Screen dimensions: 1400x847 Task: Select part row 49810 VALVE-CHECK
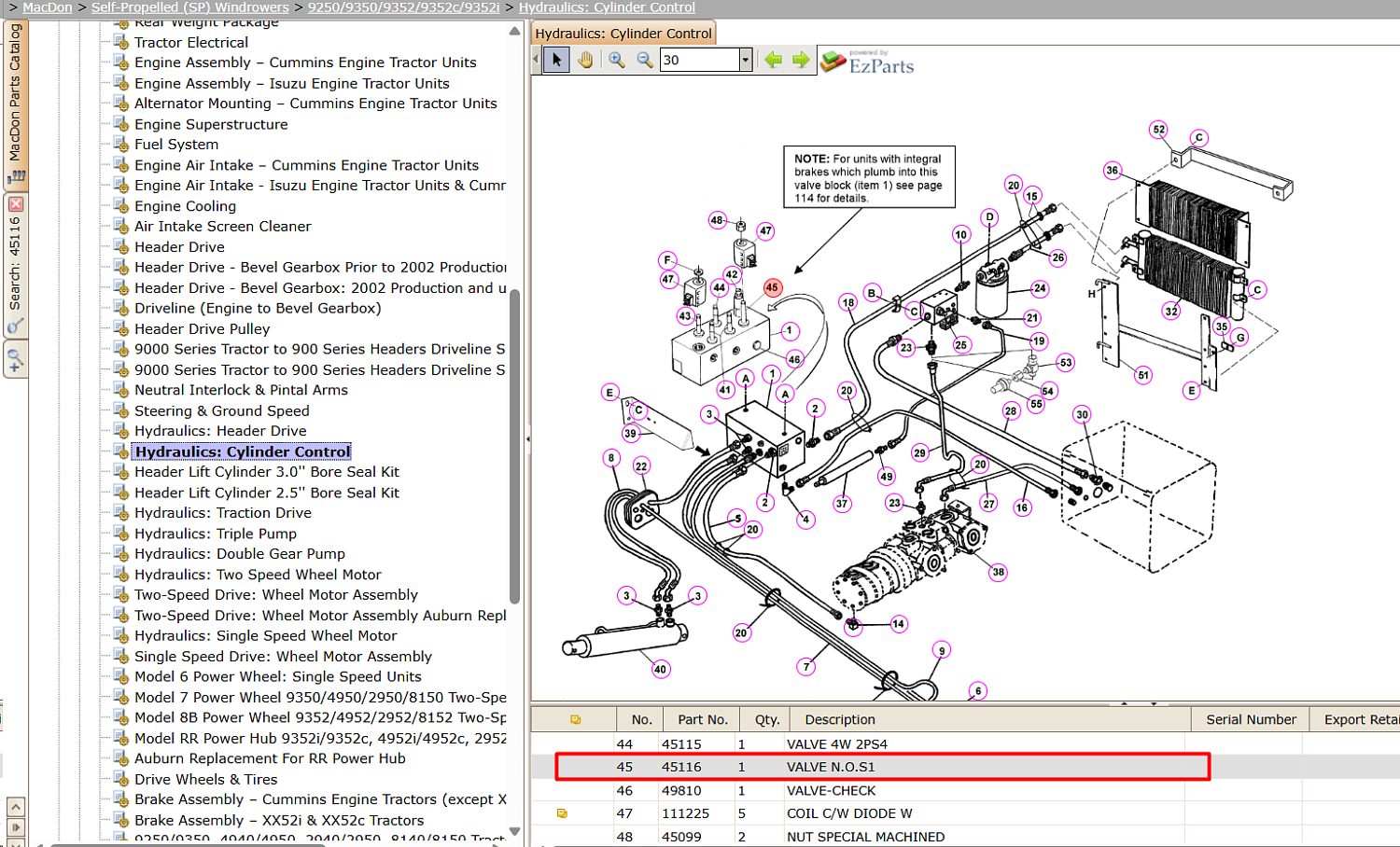(x=965, y=790)
